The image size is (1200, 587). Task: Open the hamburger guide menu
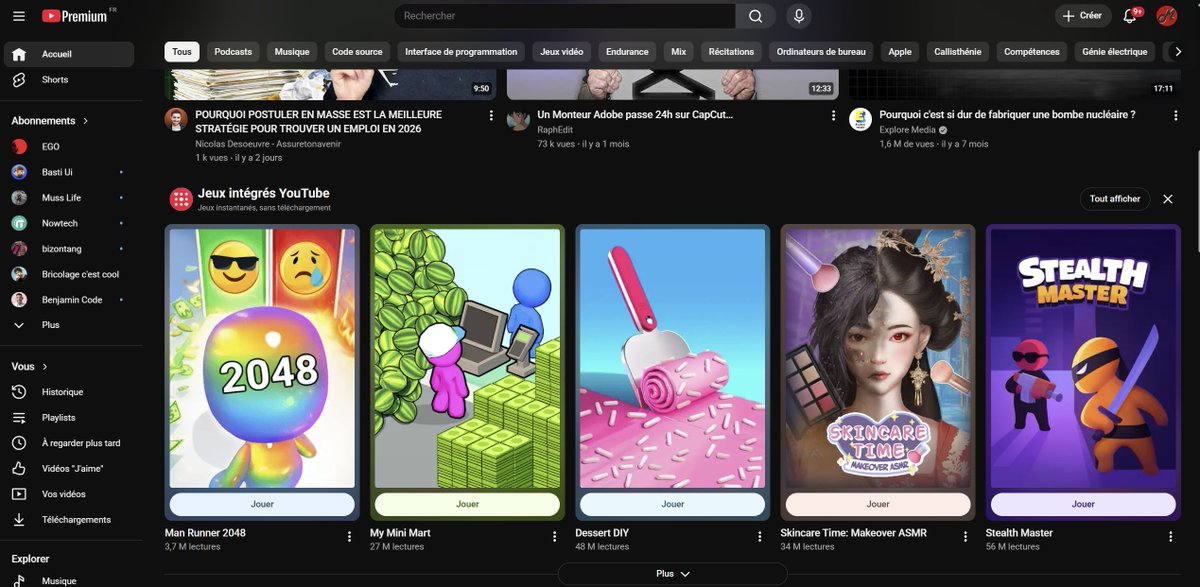pos(18,16)
